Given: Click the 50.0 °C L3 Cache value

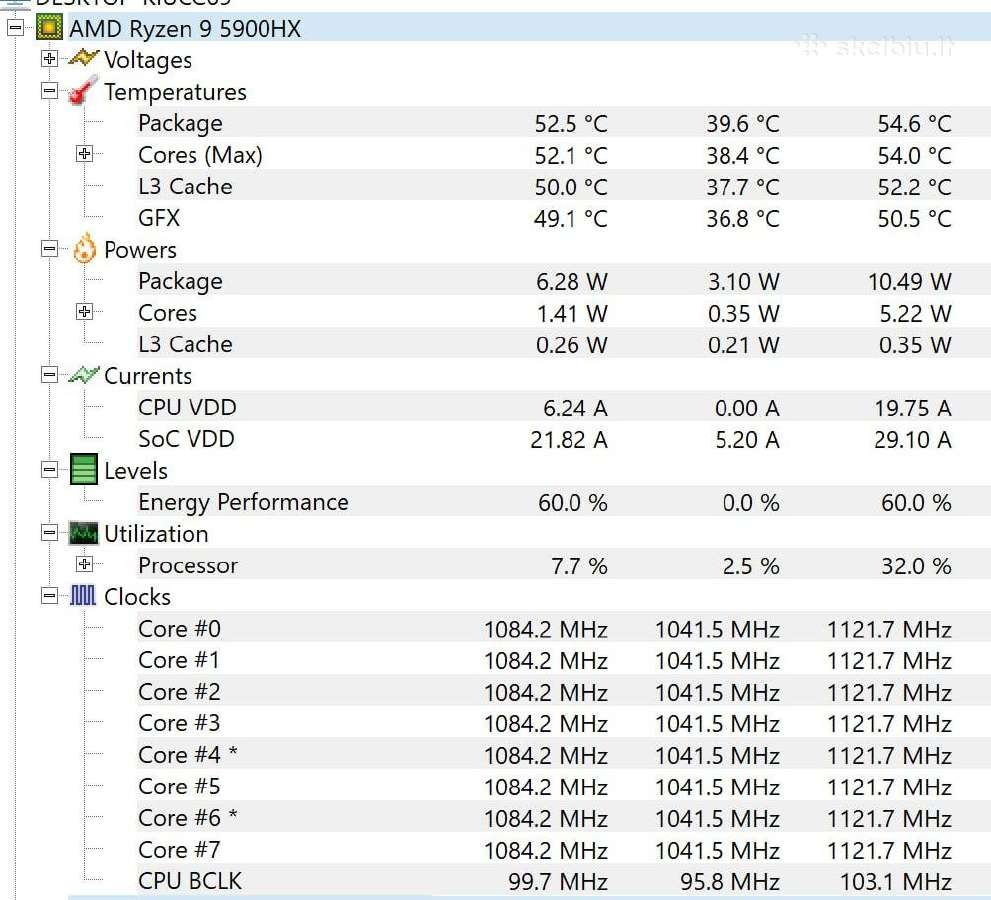Looking at the screenshot, I should (x=571, y=187).
